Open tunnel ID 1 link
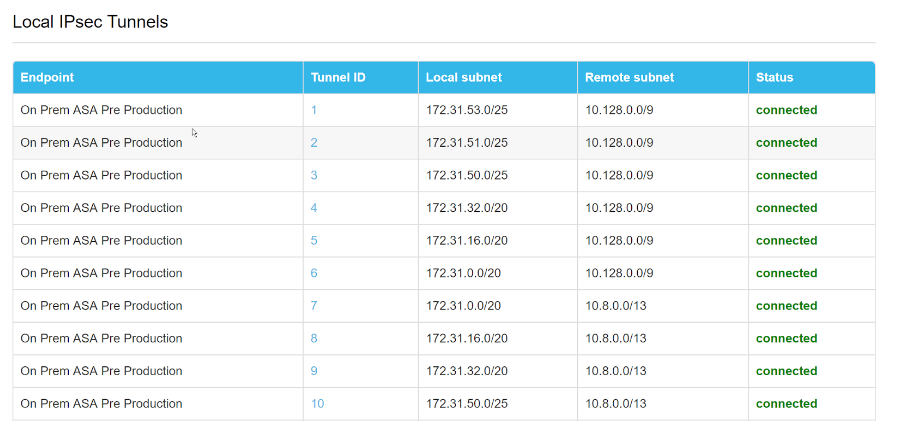The width and height of the screenshot is (900, 447). (x=314, y=110)
